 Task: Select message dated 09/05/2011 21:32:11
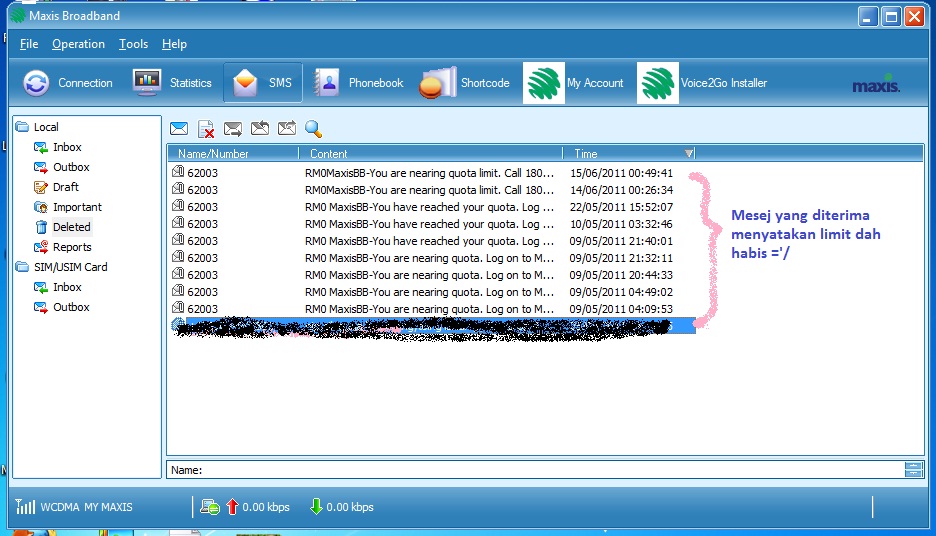click(433, 258)
